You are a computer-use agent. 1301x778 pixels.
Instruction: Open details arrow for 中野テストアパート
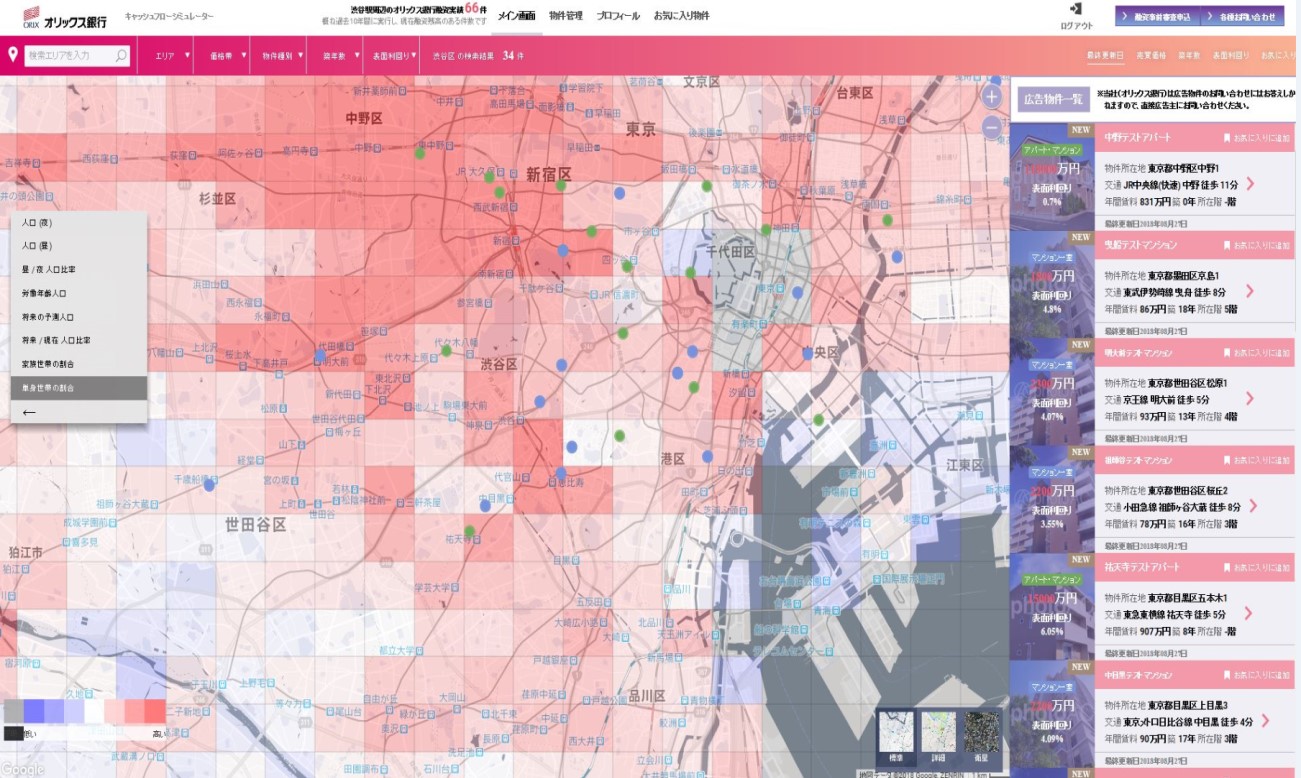pyautogui.click(x=1250, y=184)
